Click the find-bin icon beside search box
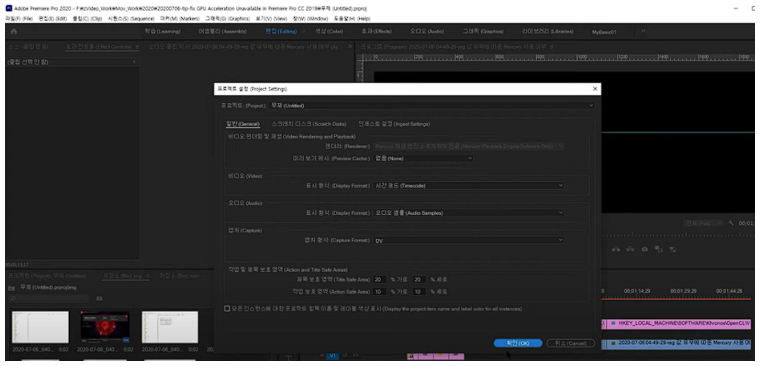Image resolution: width=760 pixels, height=366 pixels. click(x=98, y=298)
